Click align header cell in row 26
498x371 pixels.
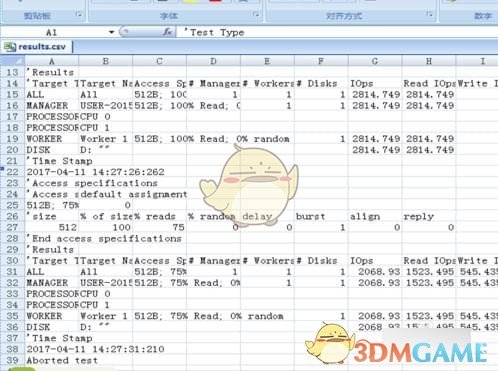coord(375,216)
